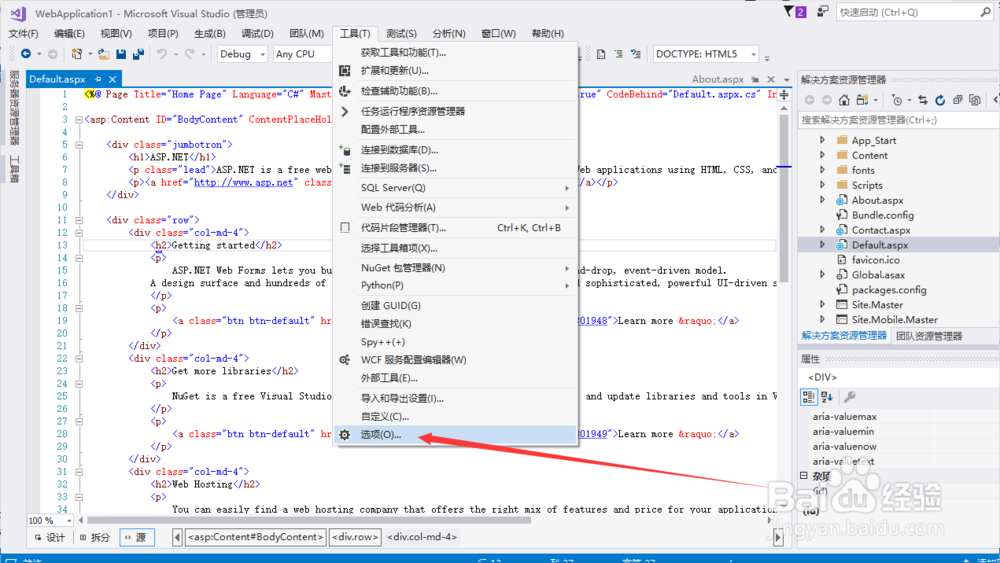The image size is (1000, 563).
Task: Collapse the row div at line 11
Action: click(79, 220)
